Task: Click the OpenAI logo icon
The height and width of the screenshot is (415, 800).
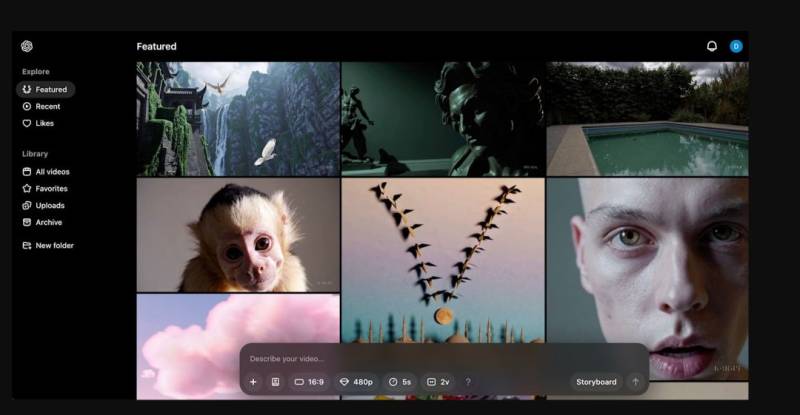Action: coord(28,46)
